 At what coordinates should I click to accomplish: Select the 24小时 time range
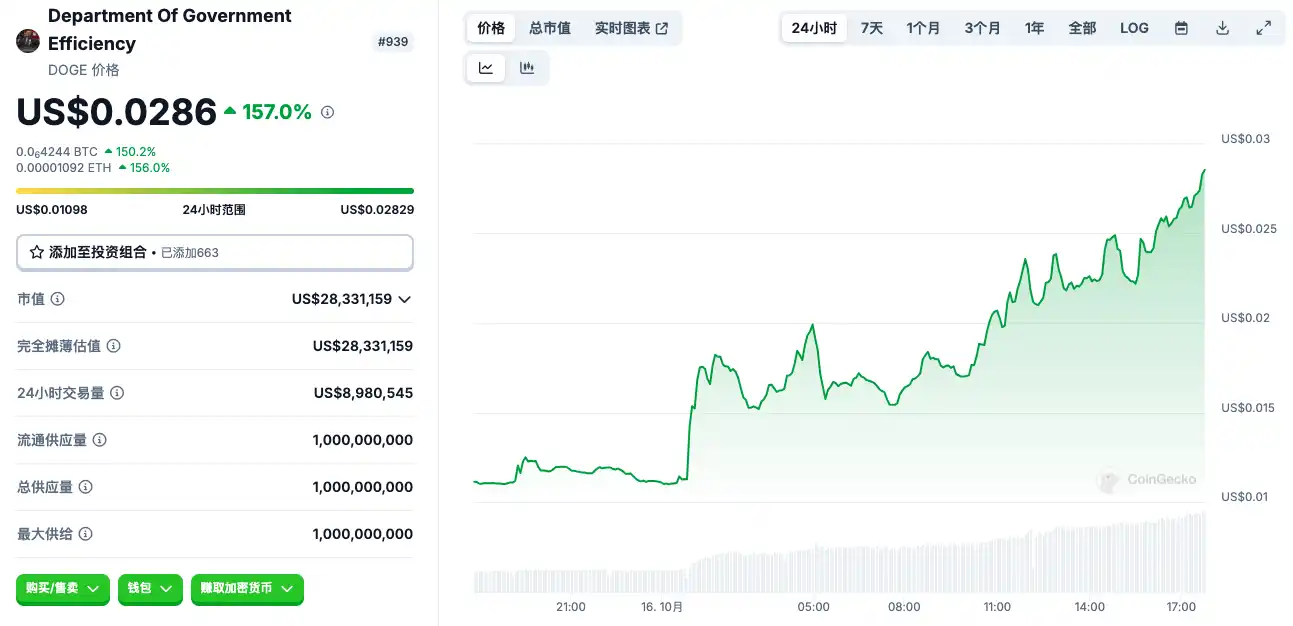pyautogui.click(x=814, y=28)
